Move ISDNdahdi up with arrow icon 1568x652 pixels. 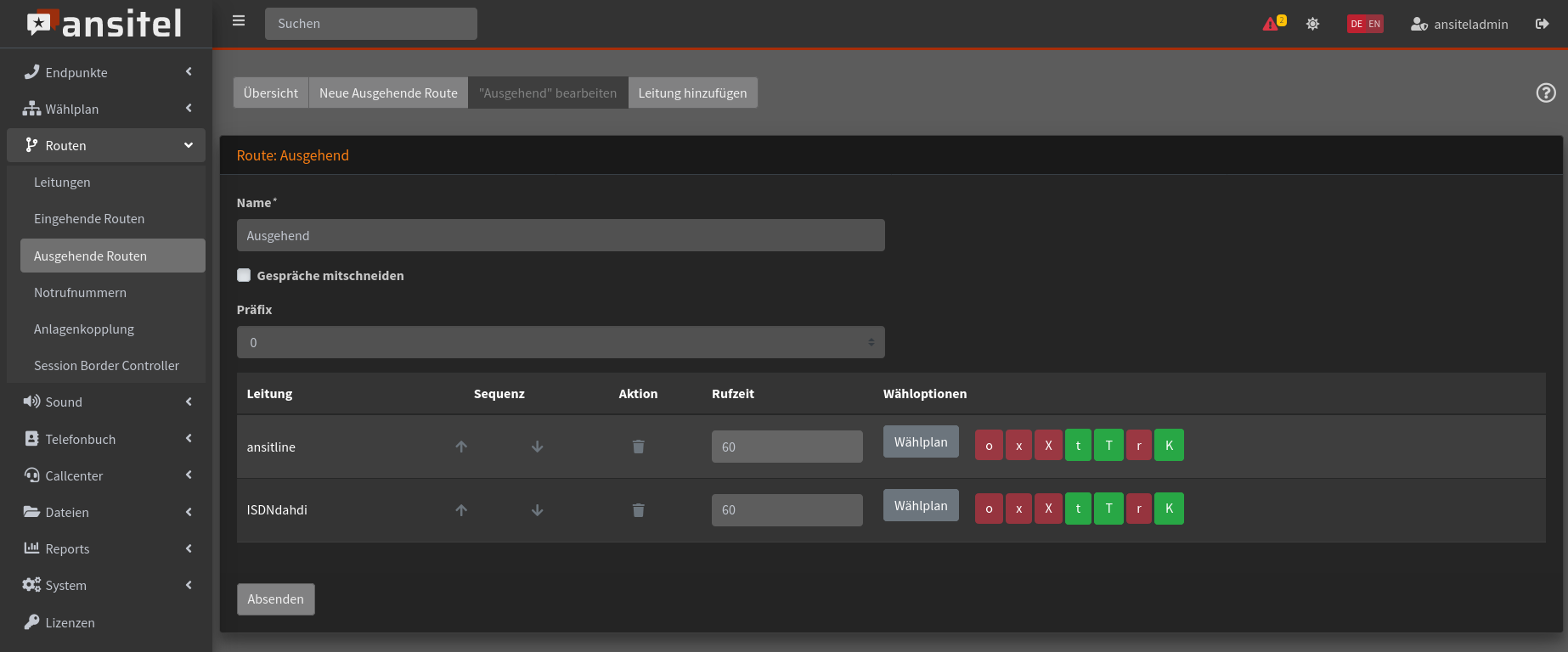tap(461, 510)
